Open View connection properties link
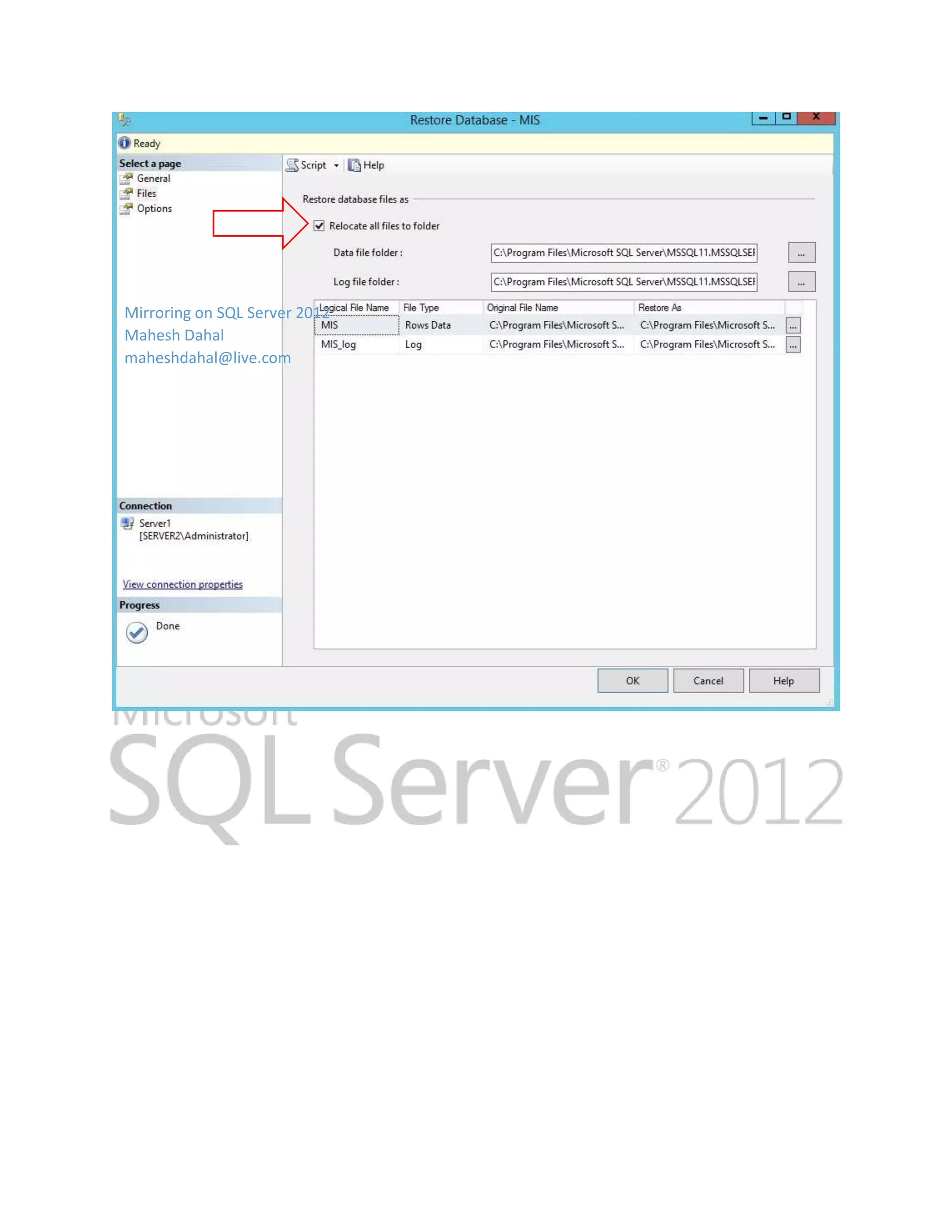 coord(183,584)
